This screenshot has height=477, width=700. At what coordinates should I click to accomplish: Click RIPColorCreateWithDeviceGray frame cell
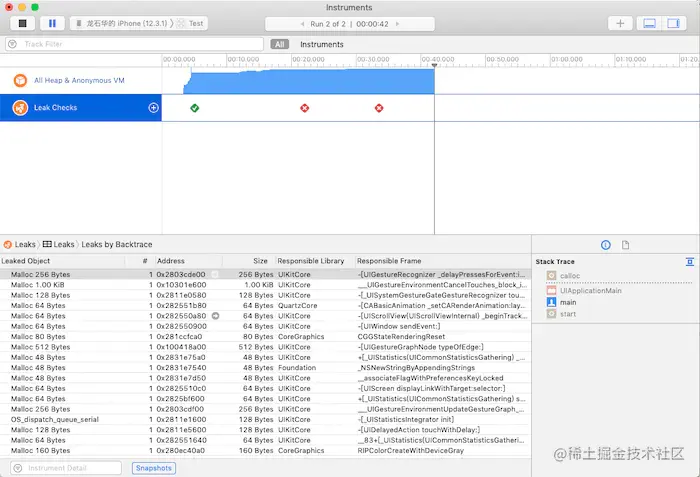[410, 451]
